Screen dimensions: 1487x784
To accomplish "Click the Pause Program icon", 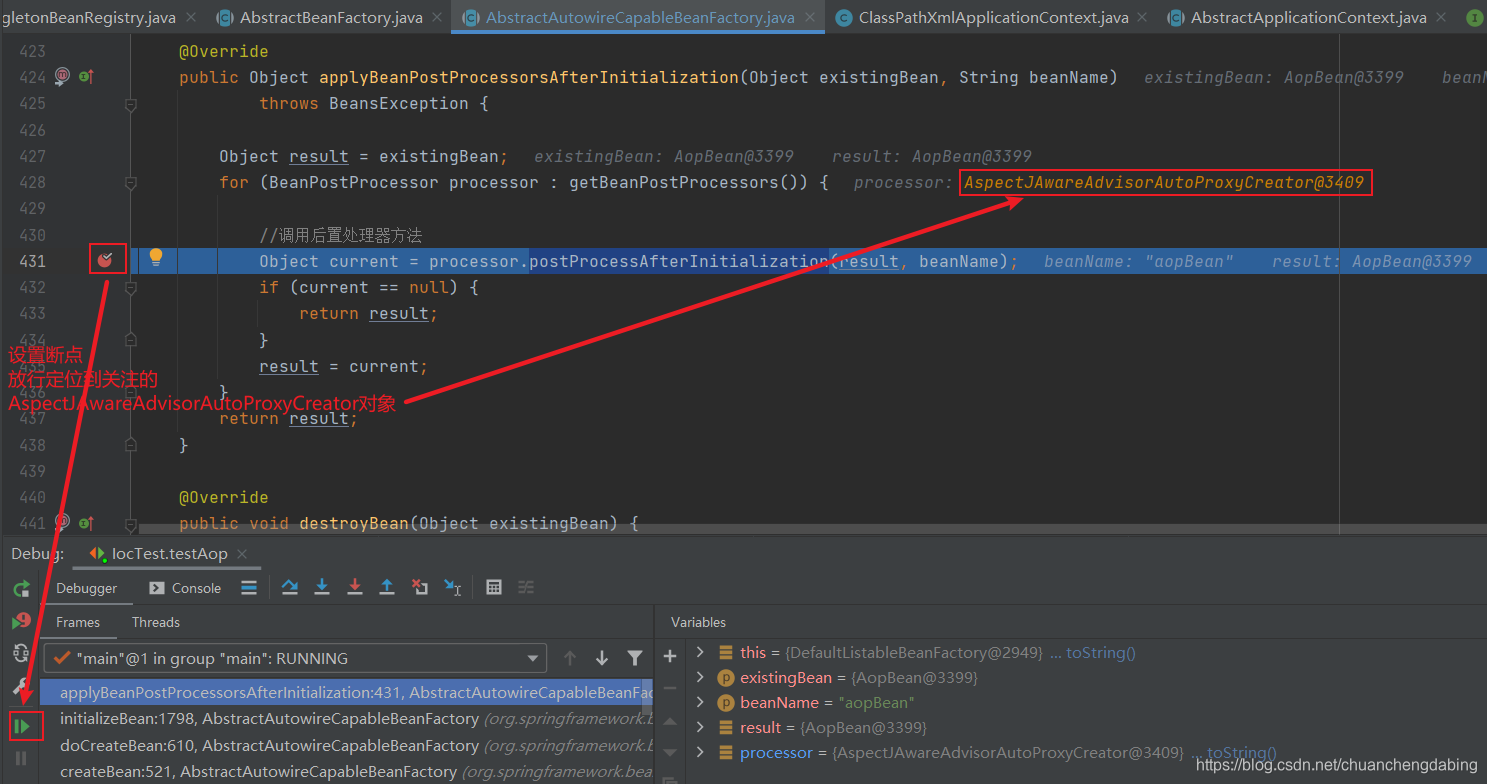I will click(x=22, y=759).
